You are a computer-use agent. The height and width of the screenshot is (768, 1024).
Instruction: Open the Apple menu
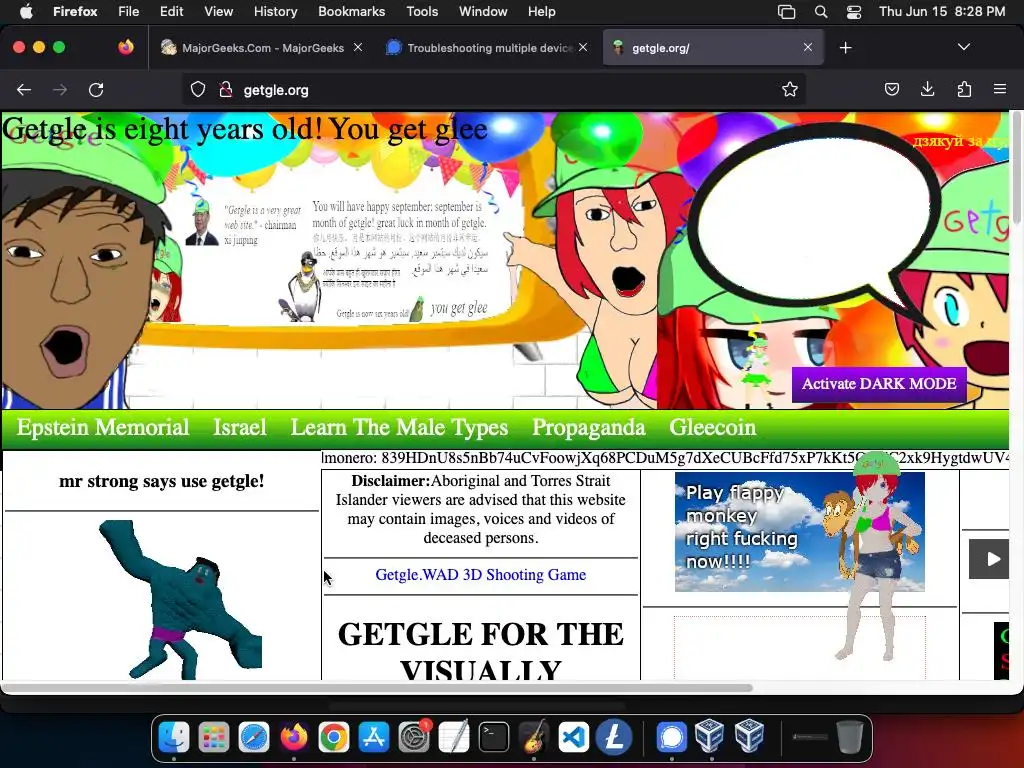(x=26, y=12)
